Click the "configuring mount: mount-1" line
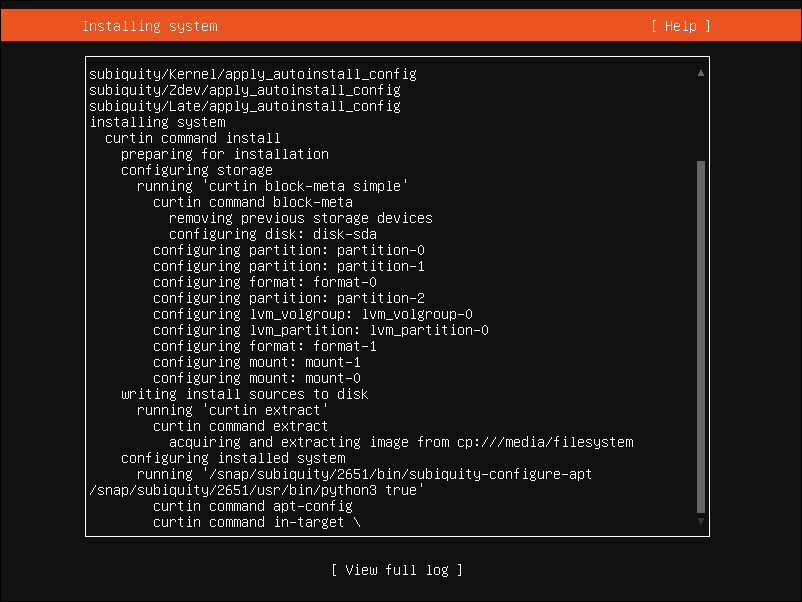This screenshot has height=602, width=802. (x=257, y=362)
